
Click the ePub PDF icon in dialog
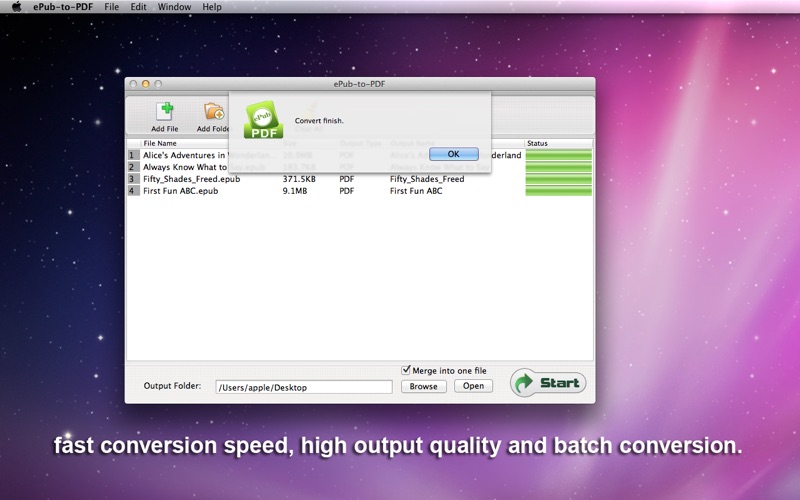(x=263, y=120)
